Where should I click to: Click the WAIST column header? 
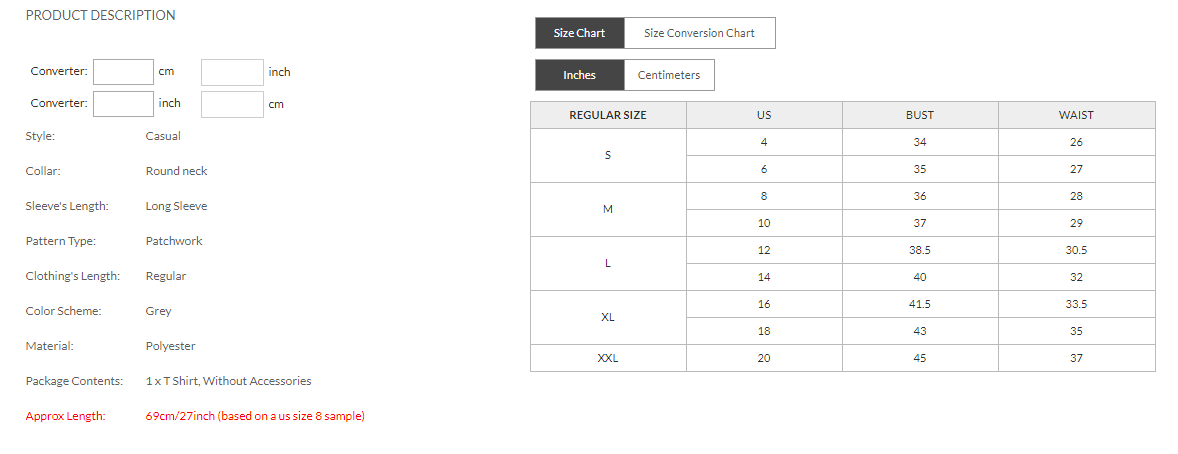click(1076, 115)
